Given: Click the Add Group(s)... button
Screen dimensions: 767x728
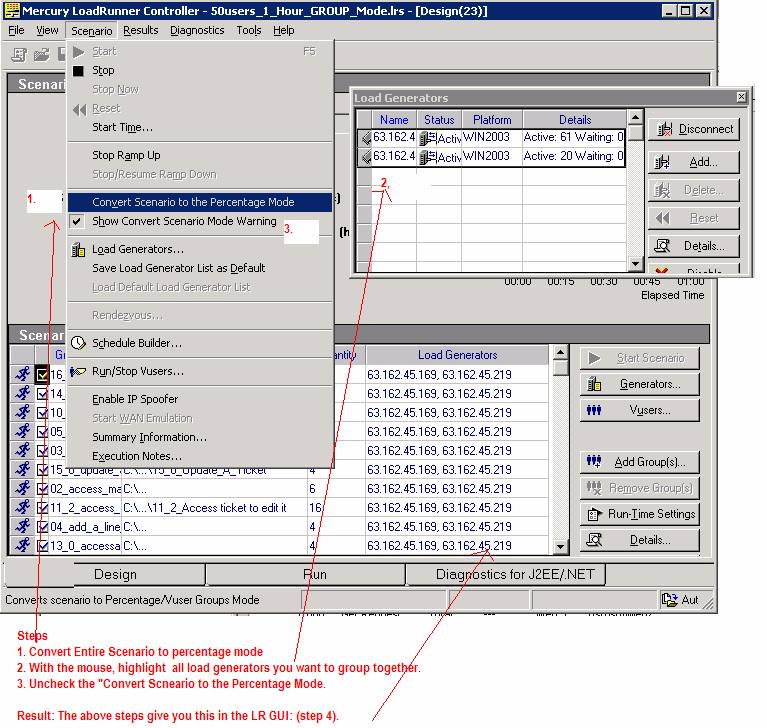Looking at the screenshot, I should (x=640, y=462).
